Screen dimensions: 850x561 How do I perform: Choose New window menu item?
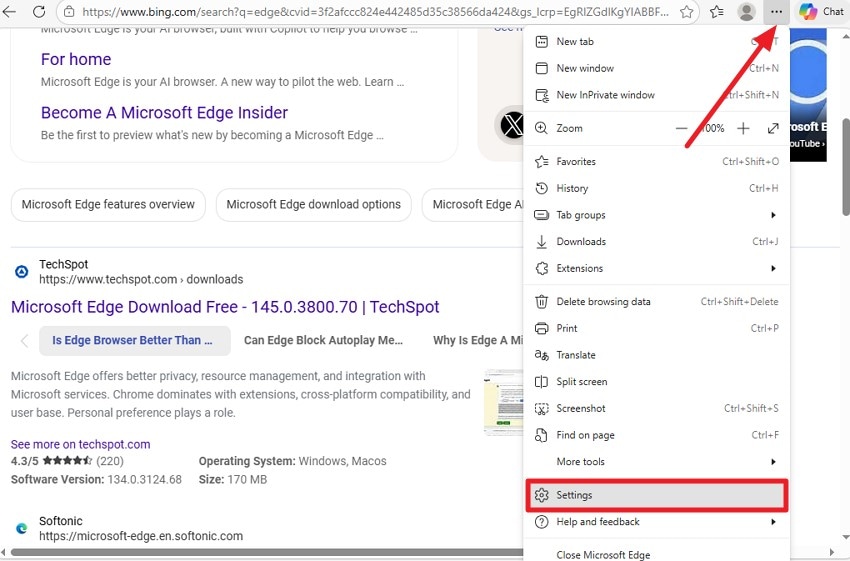coord(656,68)
